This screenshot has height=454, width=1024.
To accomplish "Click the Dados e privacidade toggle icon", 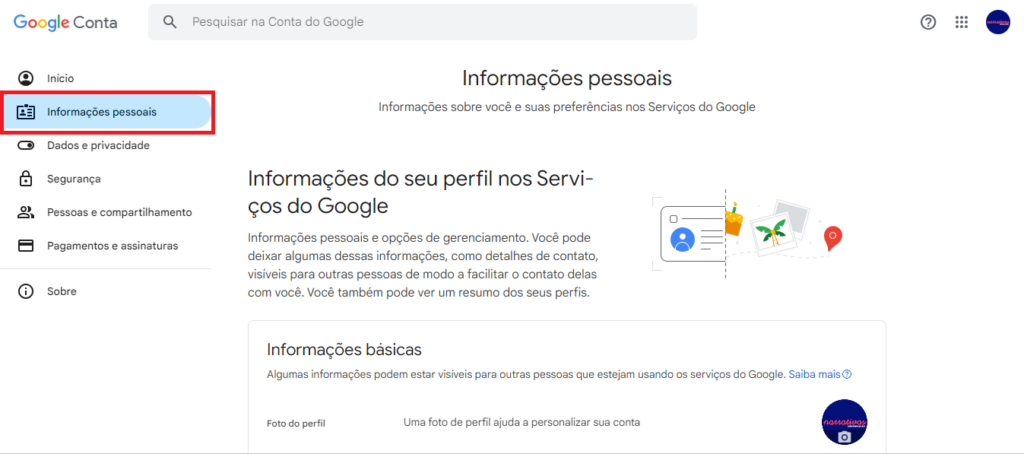I will (x=25, y=146).
